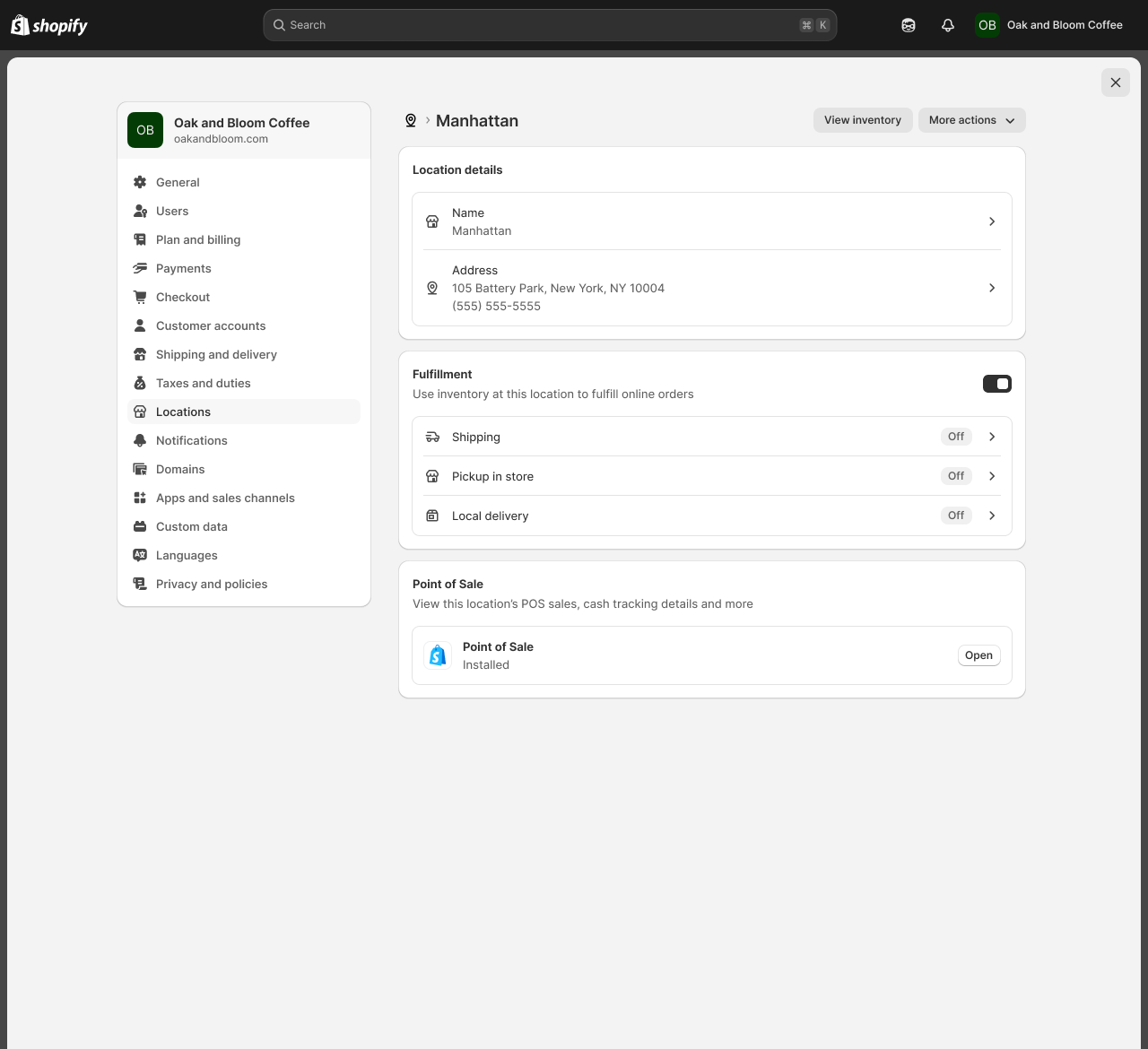Toggle fulfillment for online orders switch

(997, 384)
